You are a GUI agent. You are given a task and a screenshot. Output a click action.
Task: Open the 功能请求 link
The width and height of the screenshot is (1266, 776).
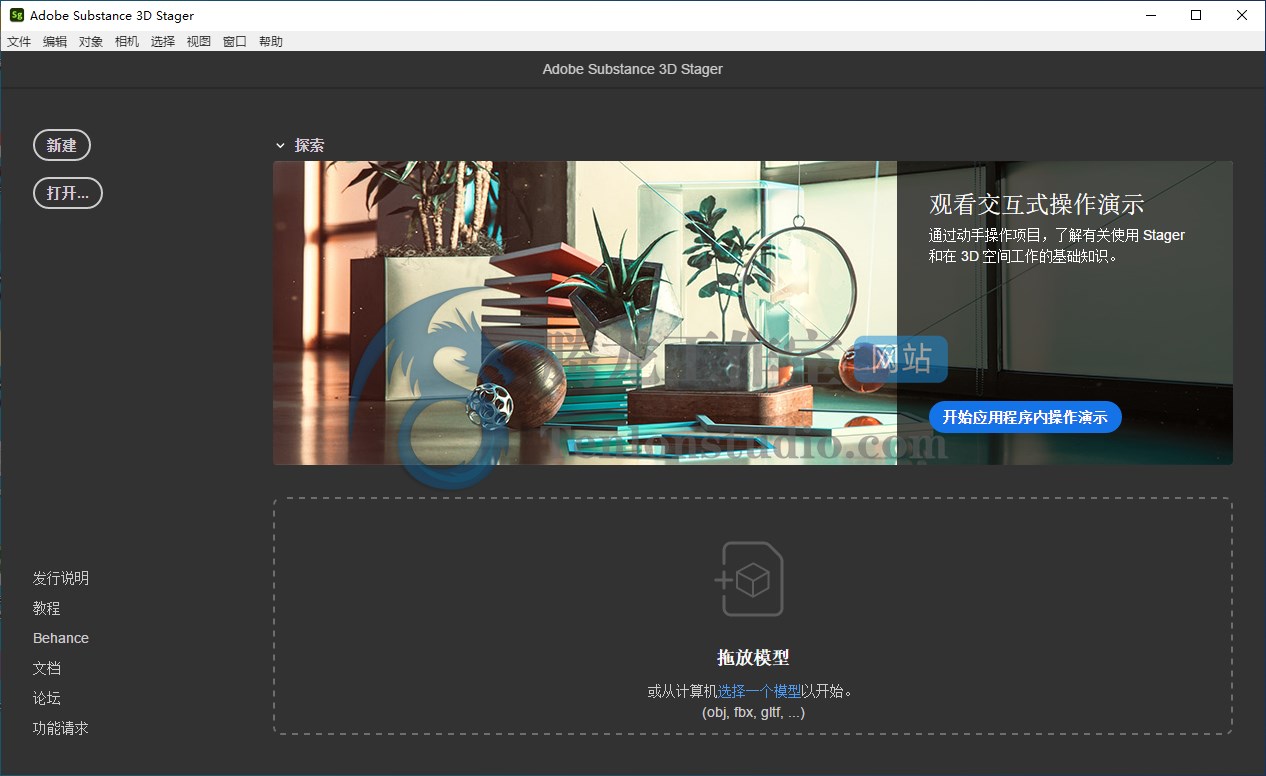[61, 728]
